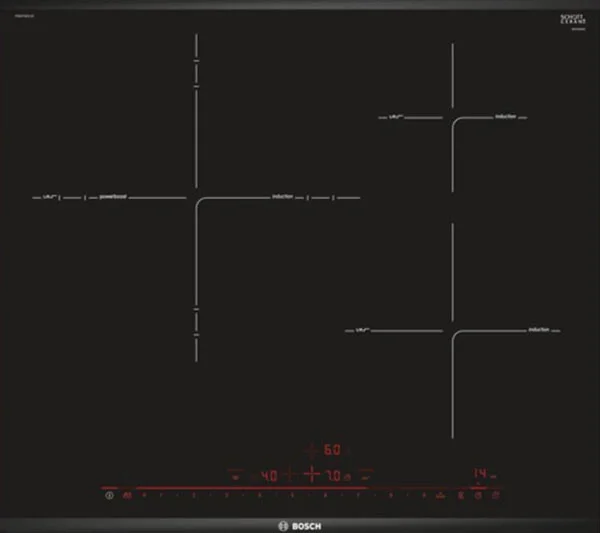Select the rear zone showing 6.0
The image size is (600, 533).
pyautogui.click(x=334, y=450)
